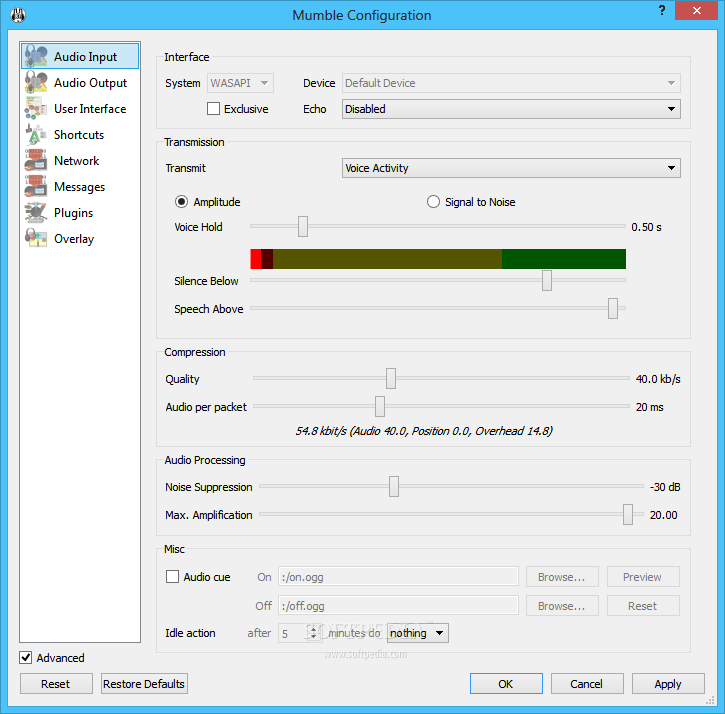This screenshot has width=725, height=714.
Task: Click the Speech Above slider handle
Action: click(x=613, y=308)
